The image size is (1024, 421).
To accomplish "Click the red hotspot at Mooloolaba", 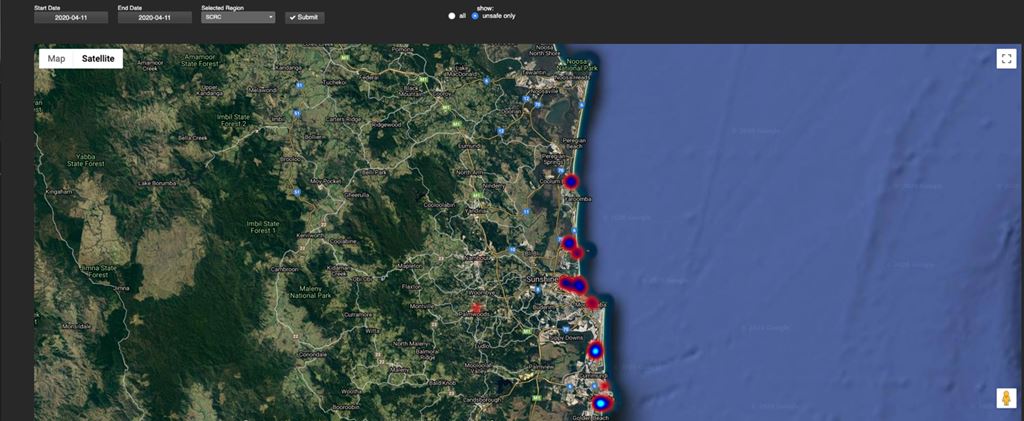I will coord(592,302).
